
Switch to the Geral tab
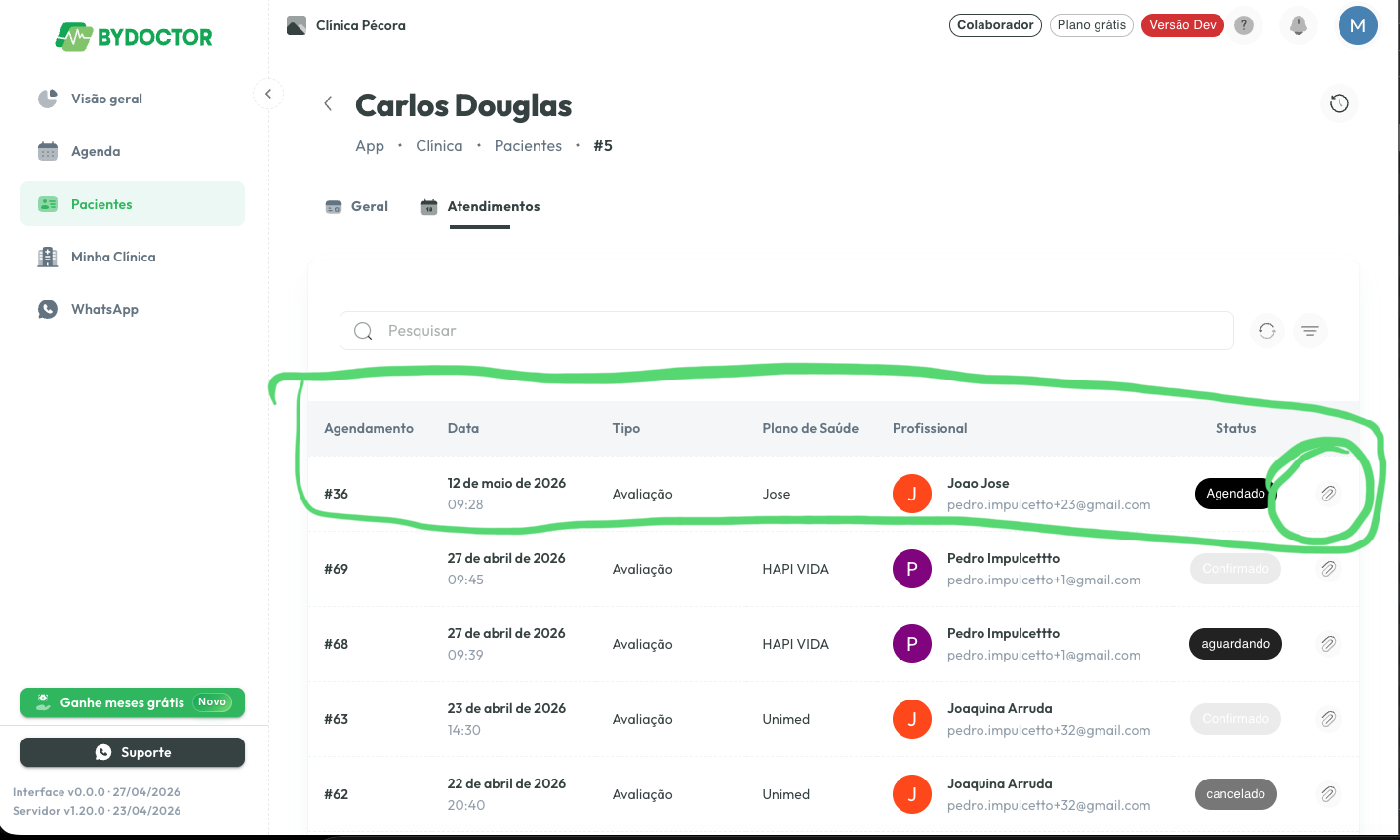pos(356,206)
